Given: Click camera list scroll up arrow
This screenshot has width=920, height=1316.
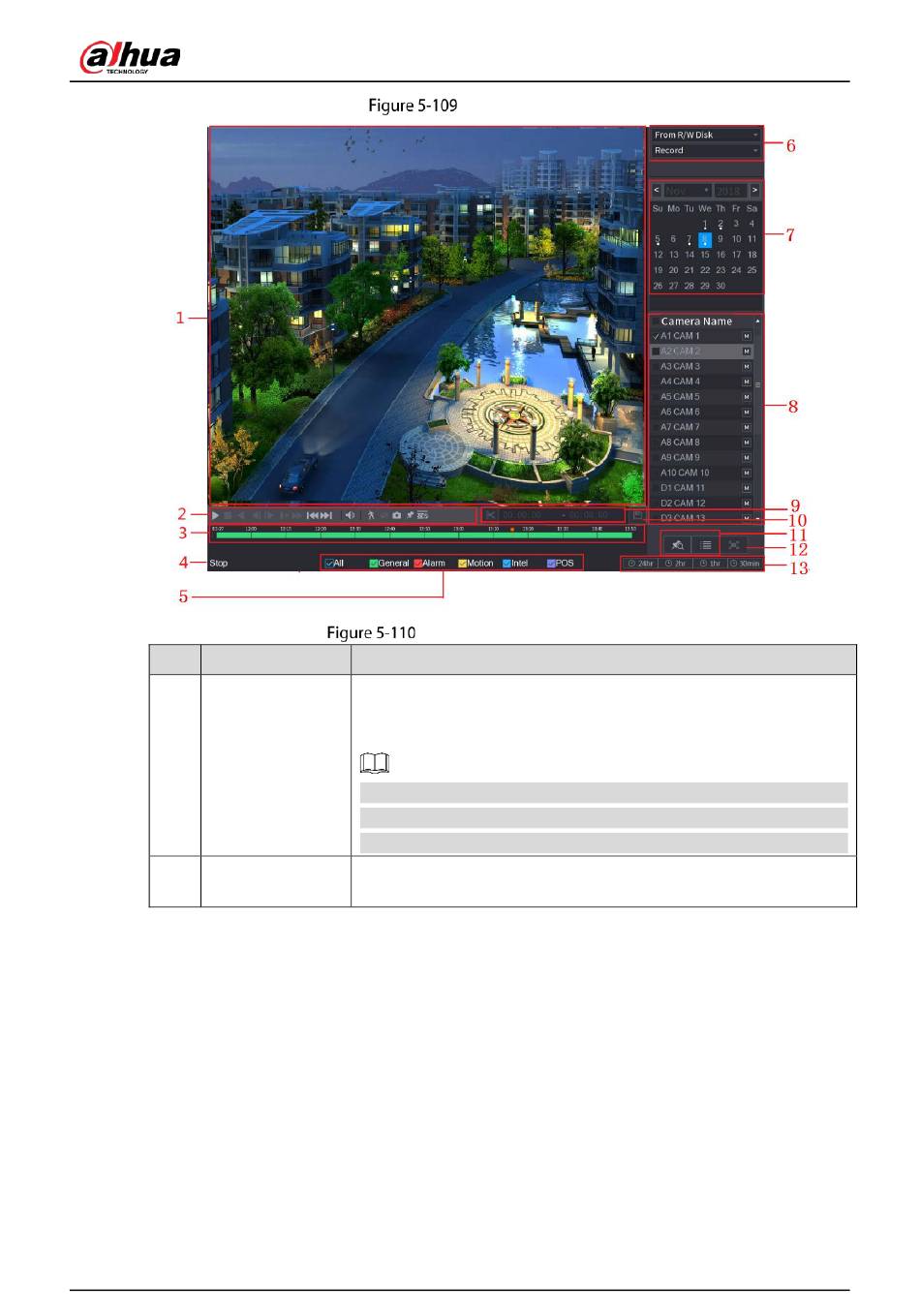Looking at the screenshot, I should click(757, 321).
